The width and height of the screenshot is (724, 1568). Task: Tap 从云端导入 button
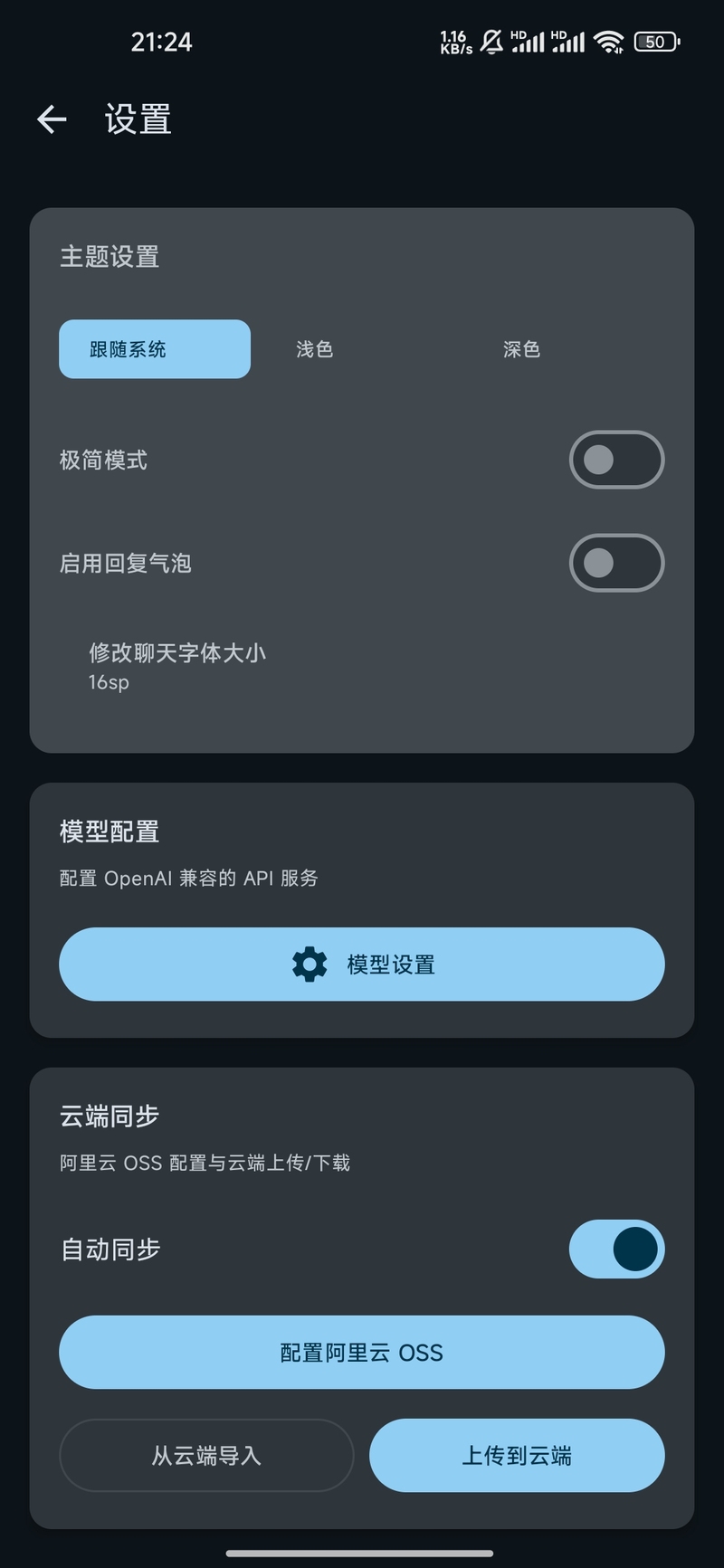point(206,1456)
